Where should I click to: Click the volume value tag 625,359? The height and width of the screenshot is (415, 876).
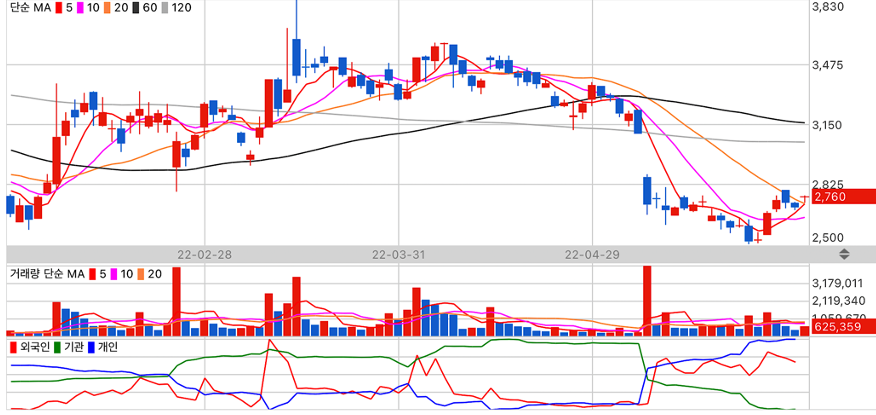pos(843,327)
